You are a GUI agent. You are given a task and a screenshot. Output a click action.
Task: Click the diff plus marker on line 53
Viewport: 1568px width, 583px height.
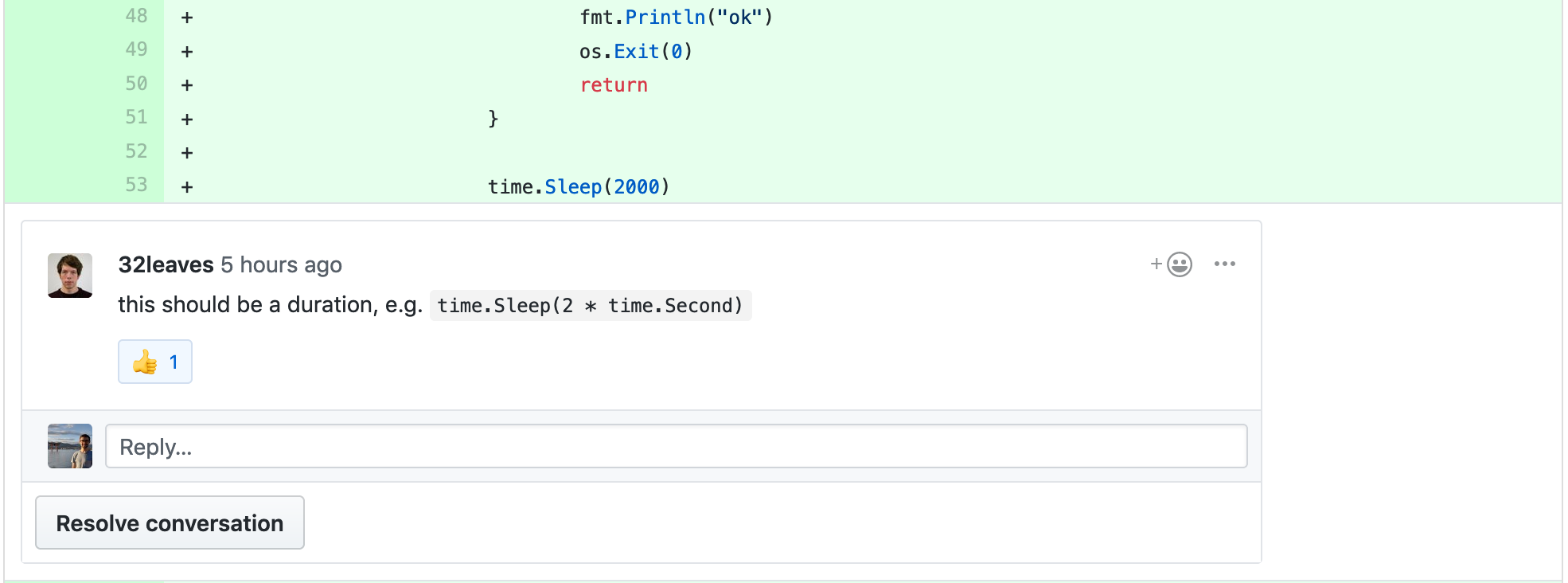click(x=187, y=186)
